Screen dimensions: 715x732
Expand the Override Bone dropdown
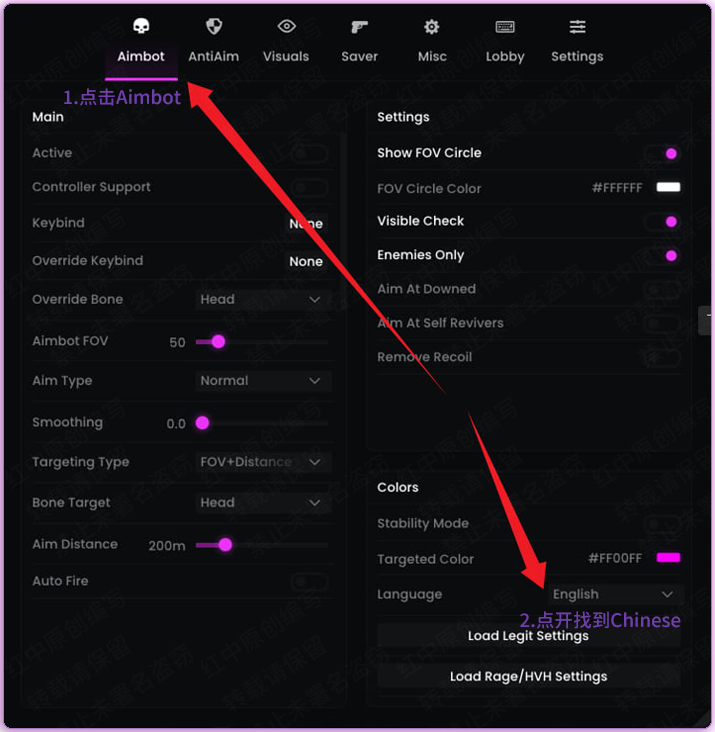click(x=264, y=299)
